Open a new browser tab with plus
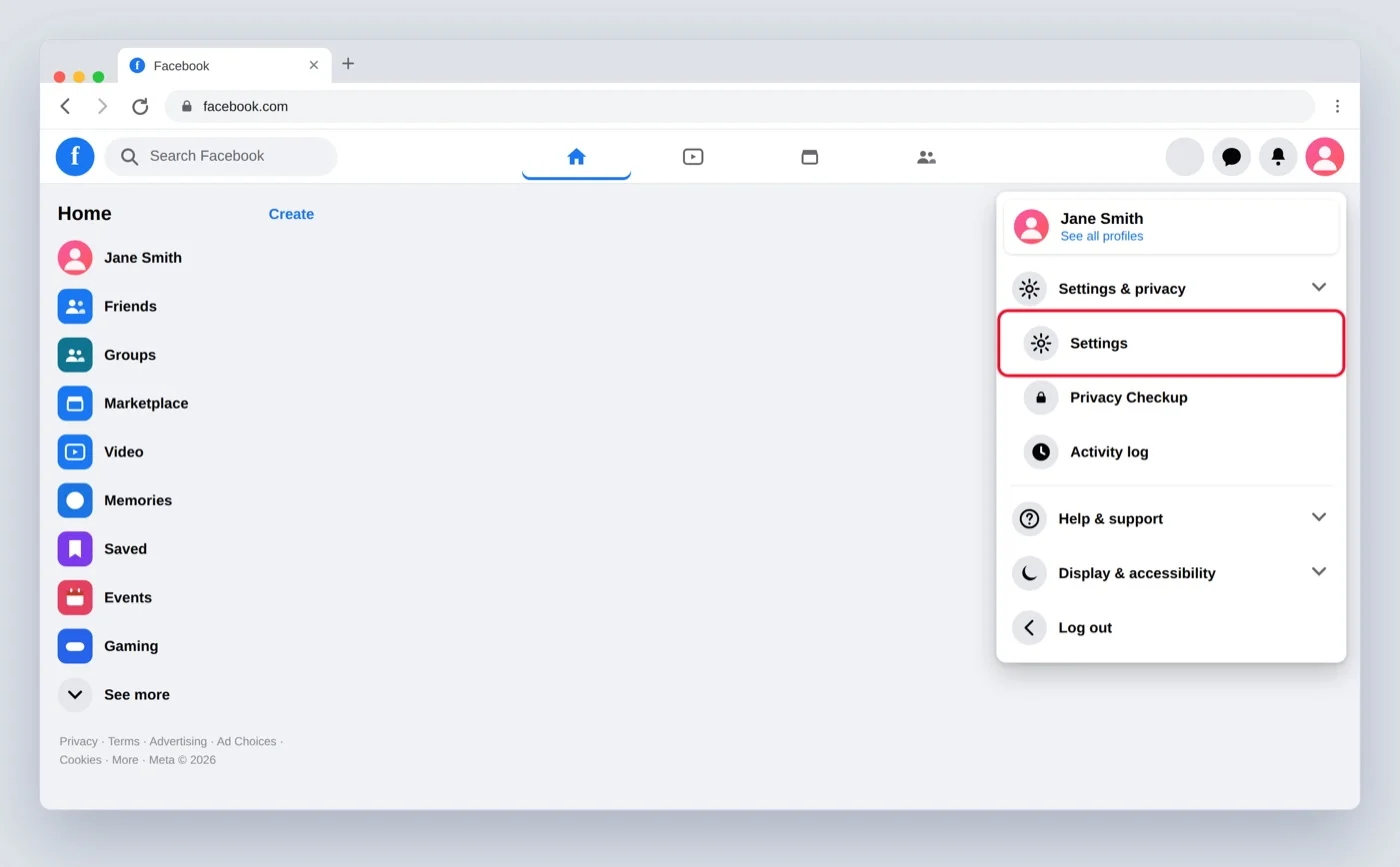This screenshot has height=867, width=1400. [348, 64]
